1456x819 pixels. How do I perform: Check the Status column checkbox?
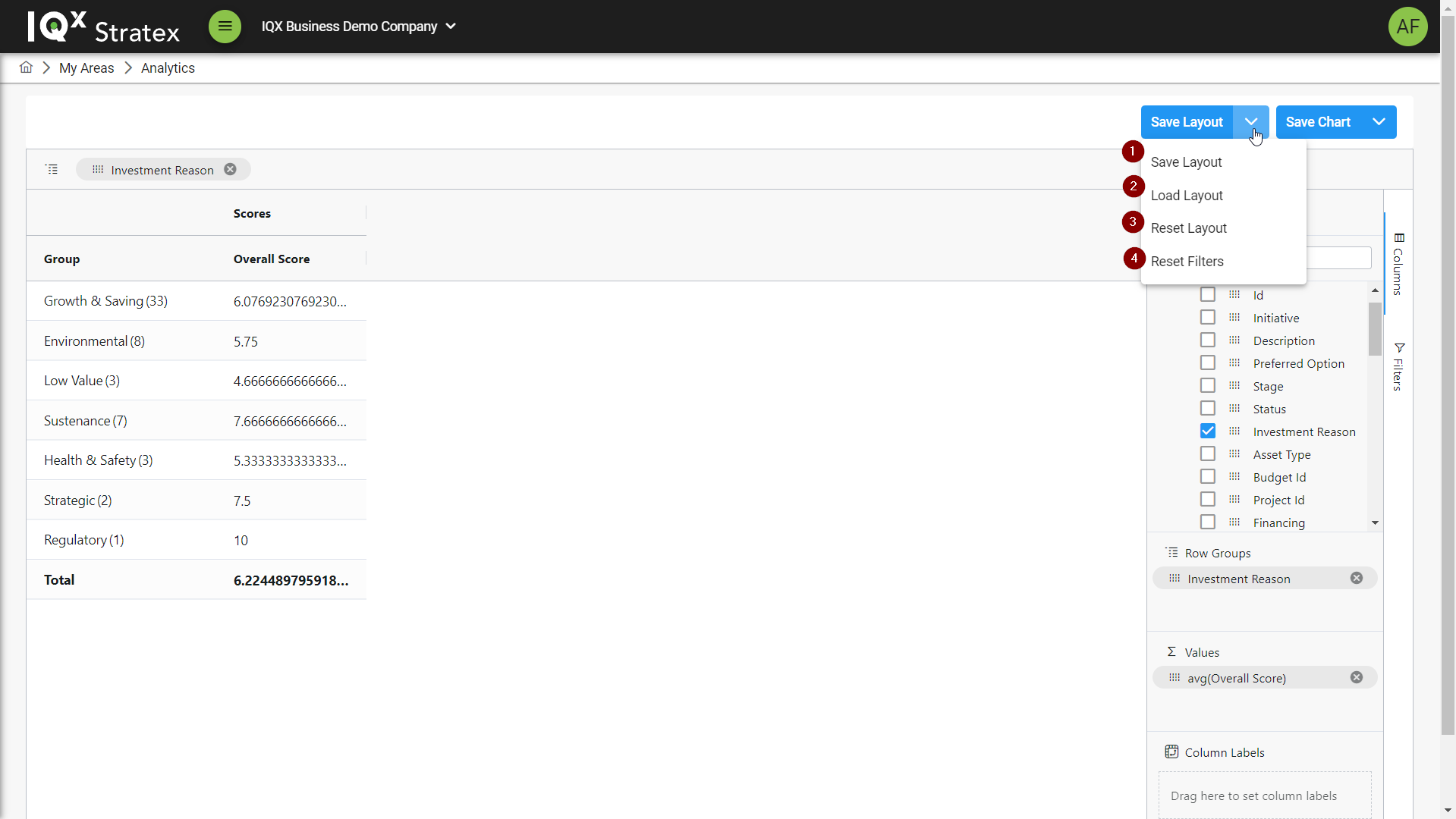(1207, 409)
